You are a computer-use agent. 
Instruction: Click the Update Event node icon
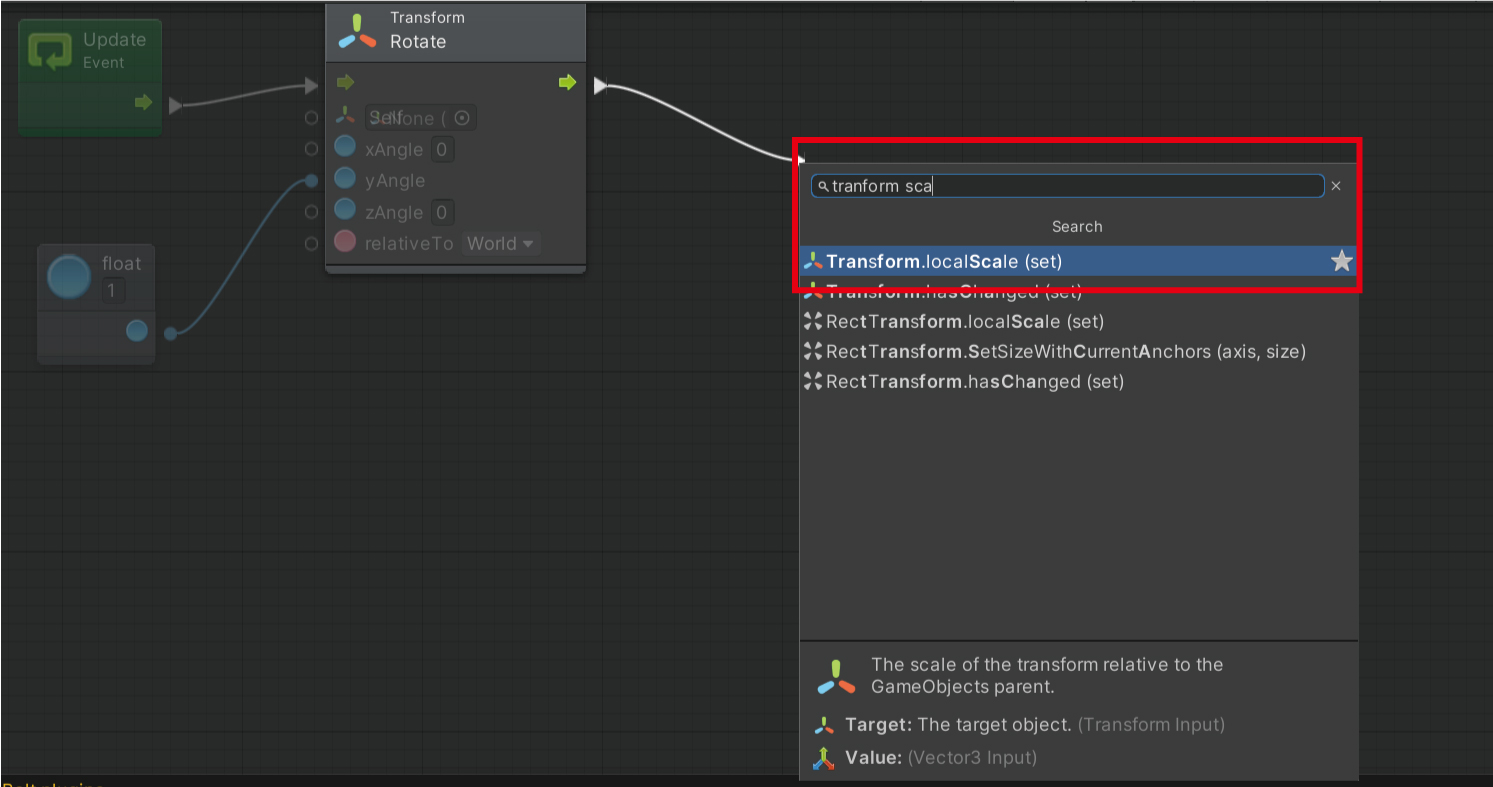[x=50, y=50]
